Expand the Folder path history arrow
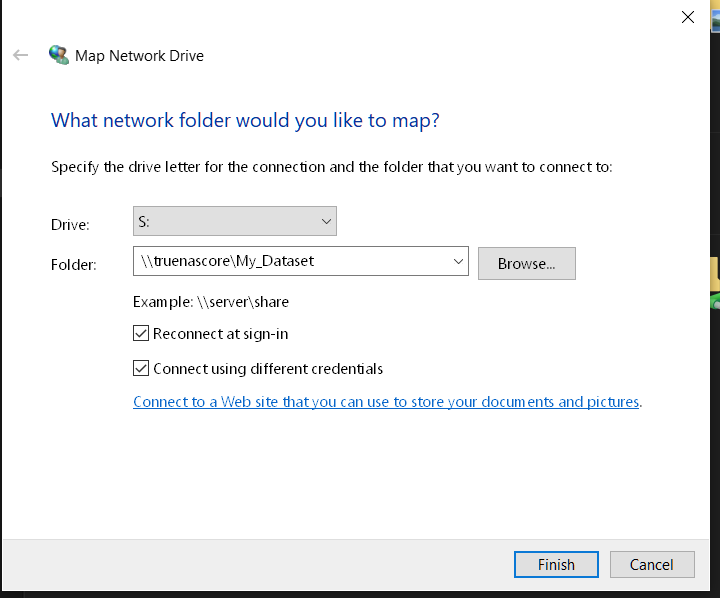Image resolution: width=720 pixels, height=598 pixels. 458,261
